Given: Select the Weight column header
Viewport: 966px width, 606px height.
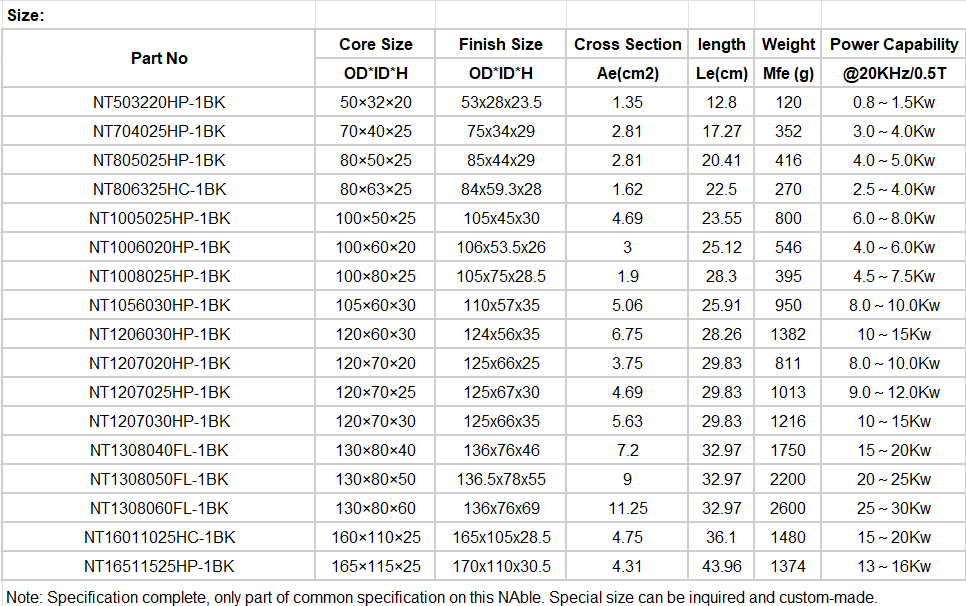Looking at the screenshot, I should coord(788,44).
